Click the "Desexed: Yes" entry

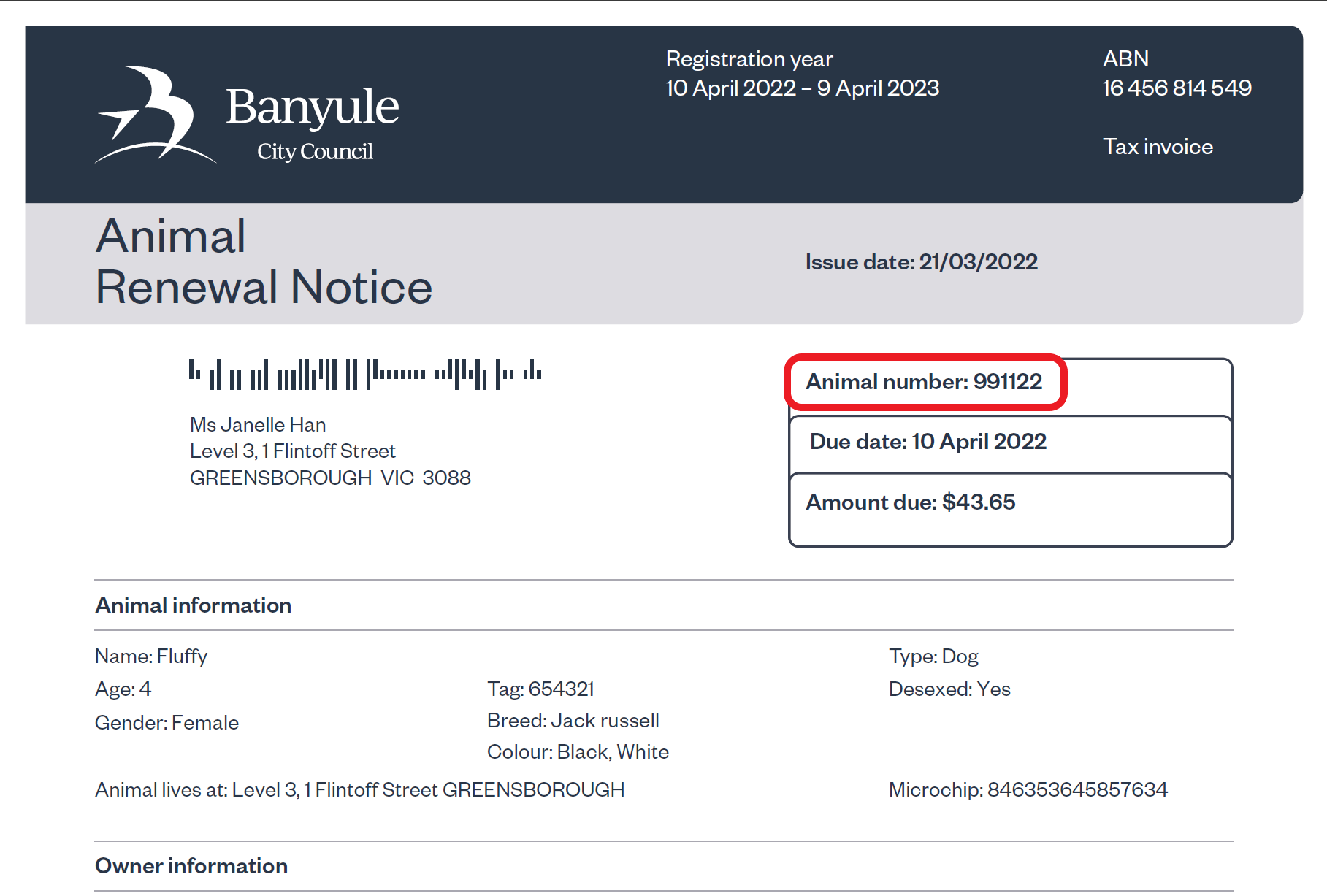tap(949, 689)
